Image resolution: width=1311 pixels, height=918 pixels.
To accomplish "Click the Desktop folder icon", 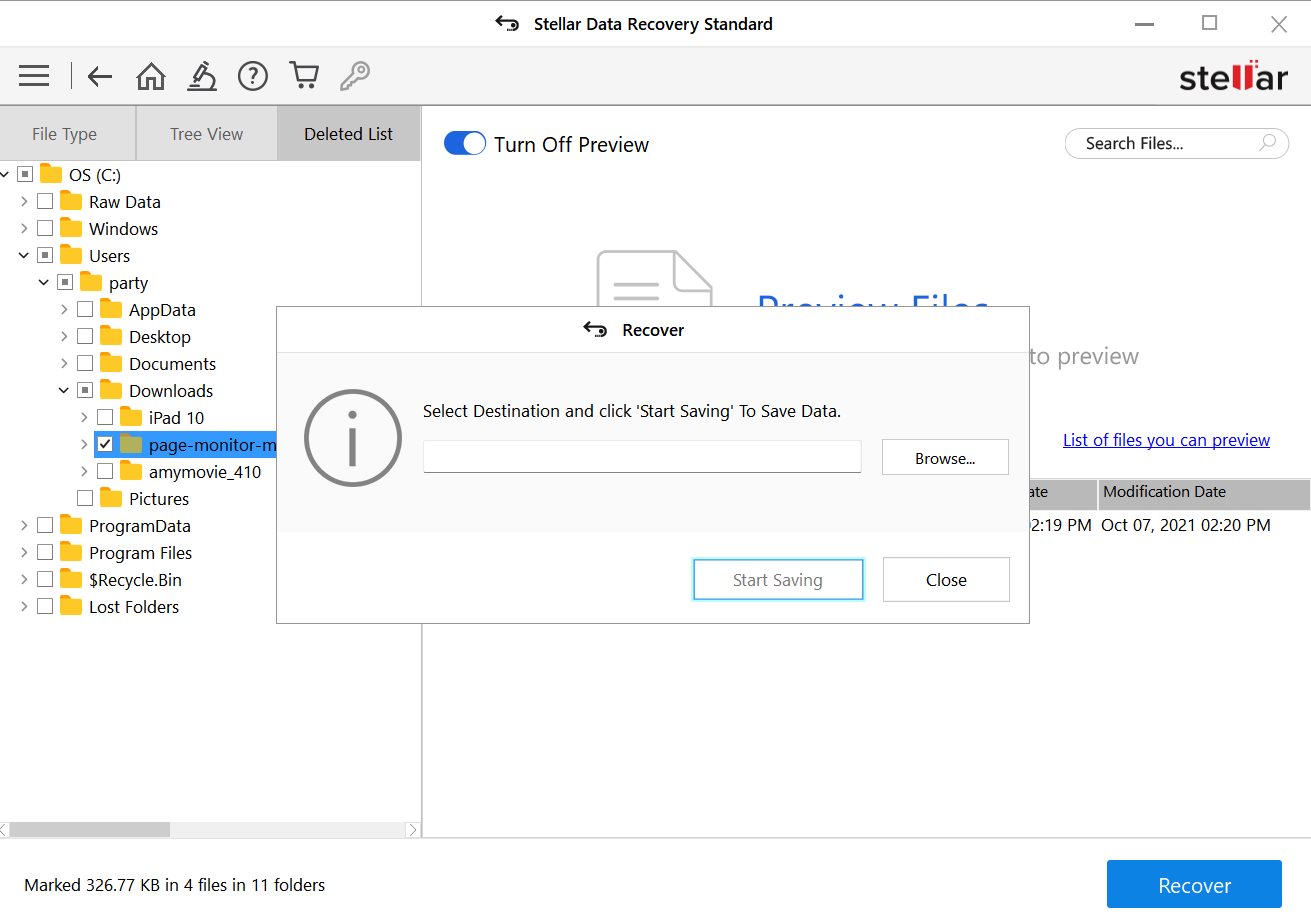I will pos(111,336).
